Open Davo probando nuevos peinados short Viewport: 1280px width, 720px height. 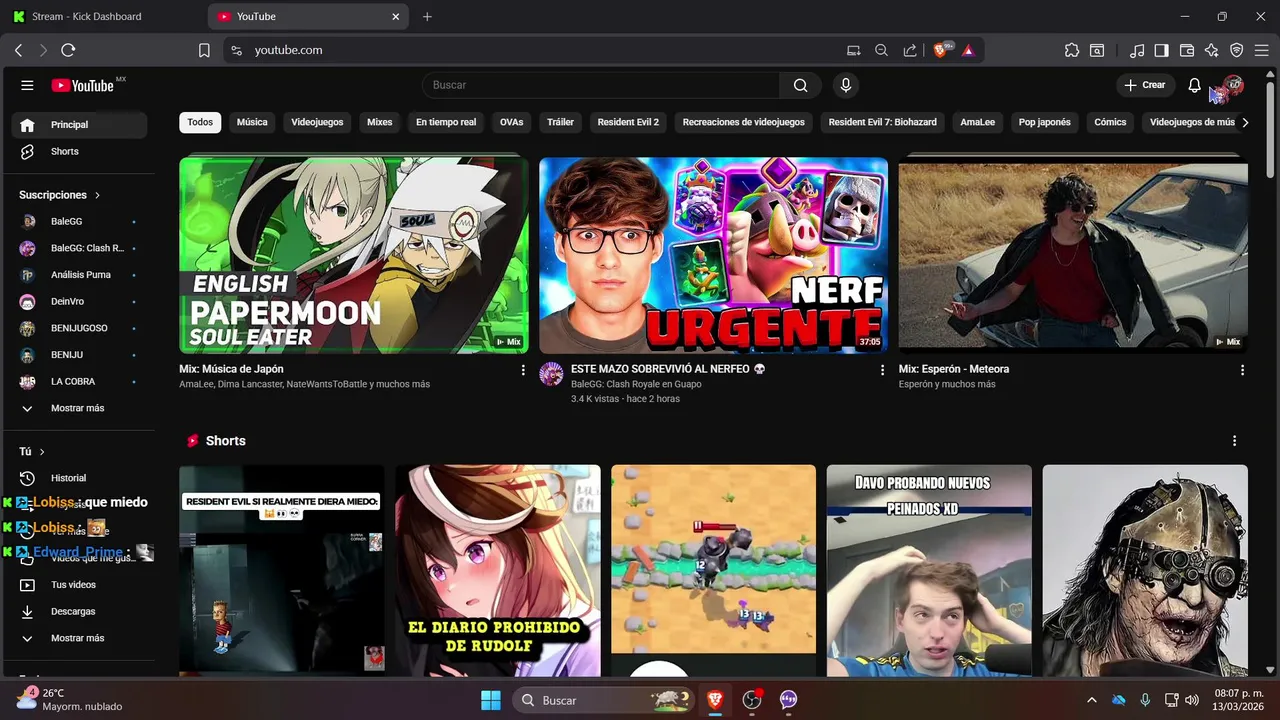[929, 570]
